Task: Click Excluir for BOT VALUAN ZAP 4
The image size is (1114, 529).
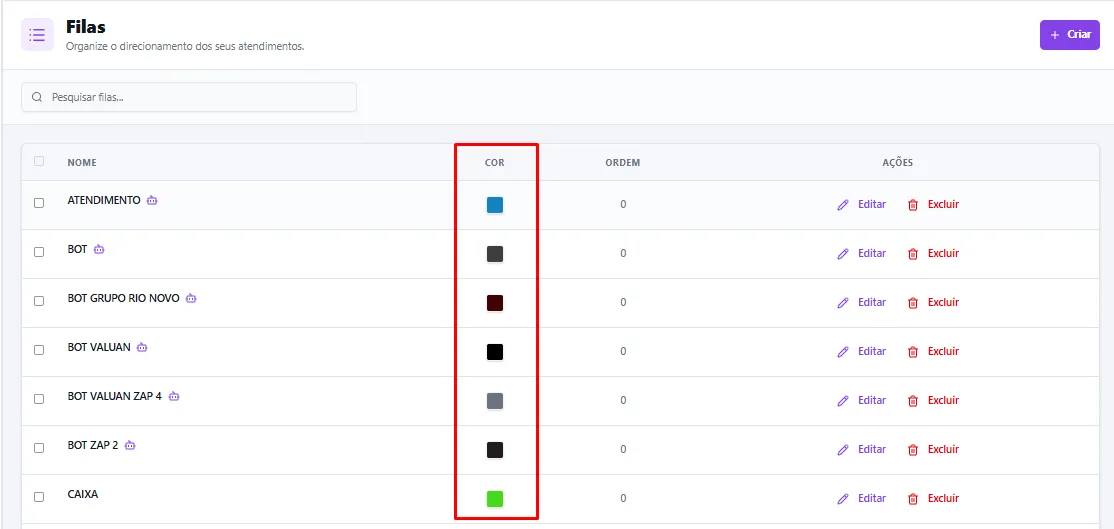Action: click(934, 400)
